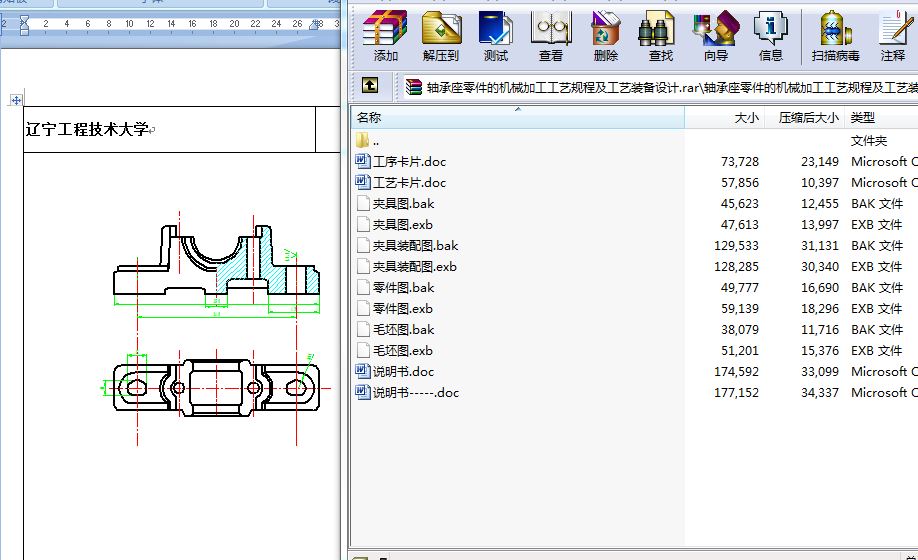
Task: Select file 工艺卡片.doc
Action: 409,183
